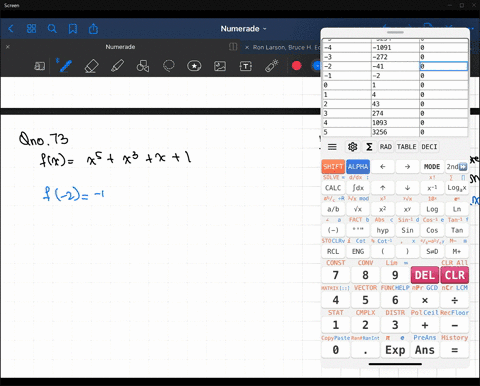The image size is (480, 386).
Task: Open calculator settings gear
Action: [352, 147]
